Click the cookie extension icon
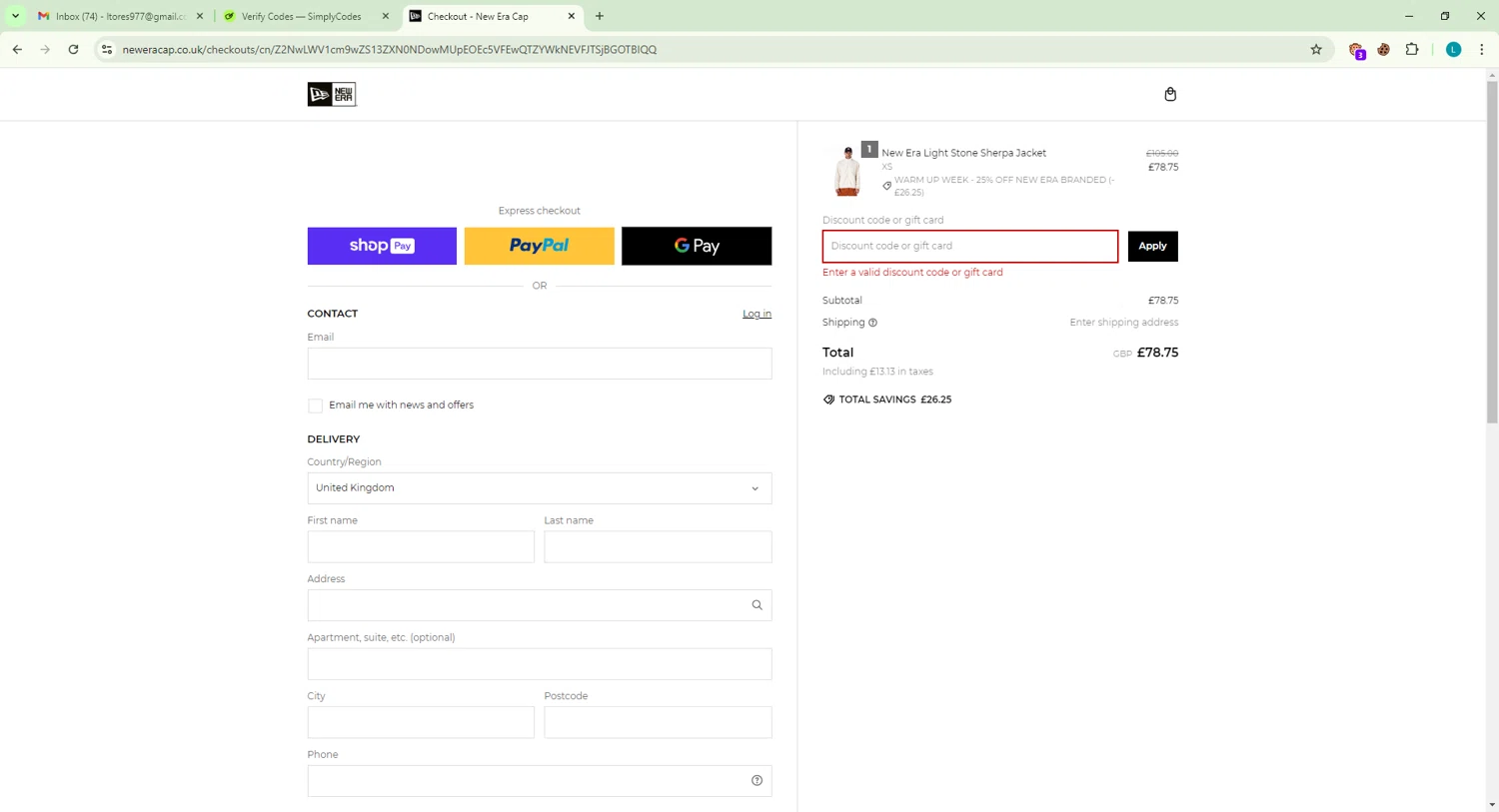The image size is (1499, 812). click(1384, 49)
